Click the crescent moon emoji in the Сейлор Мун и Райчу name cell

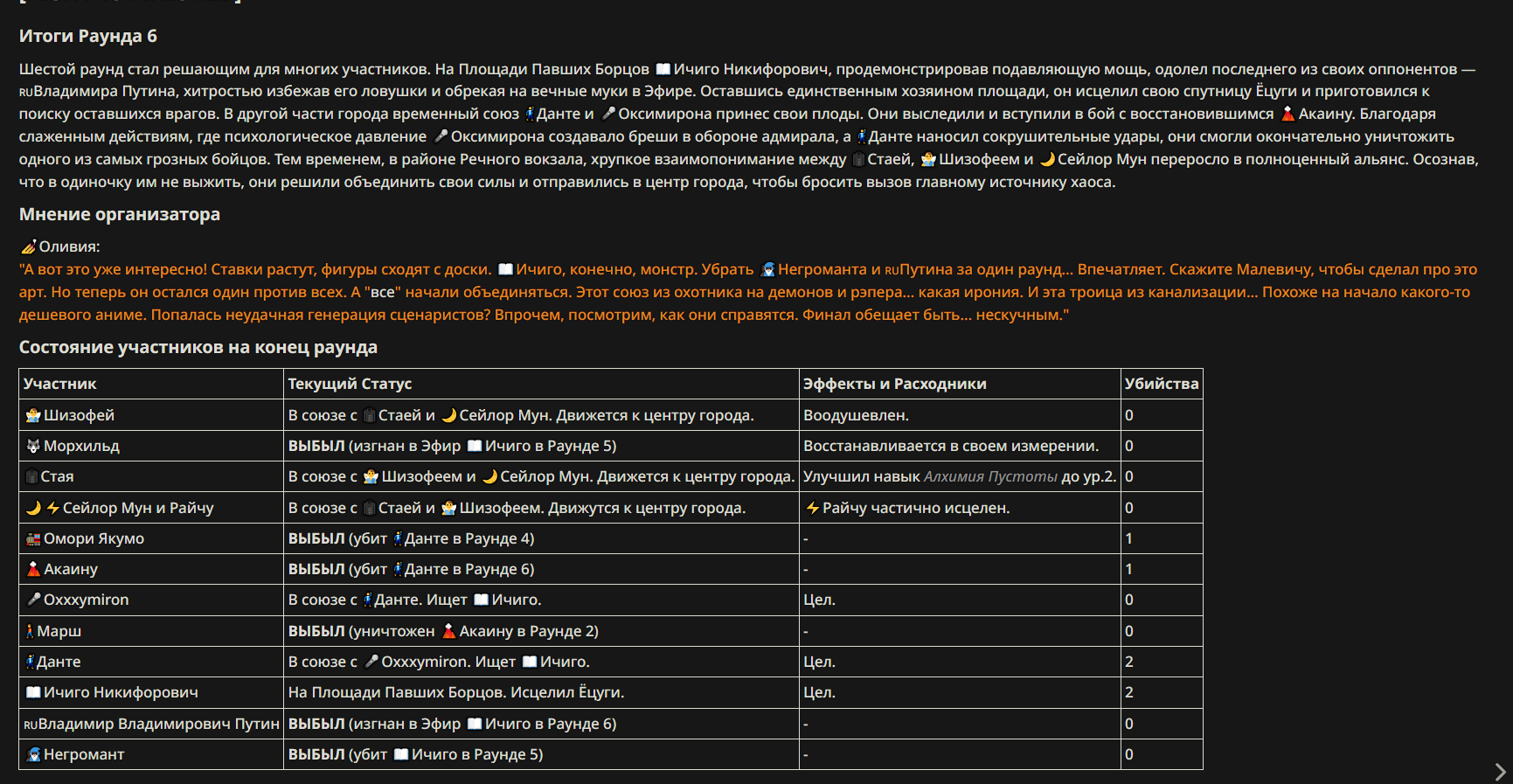pyautogui.click(x=33, y=508)
